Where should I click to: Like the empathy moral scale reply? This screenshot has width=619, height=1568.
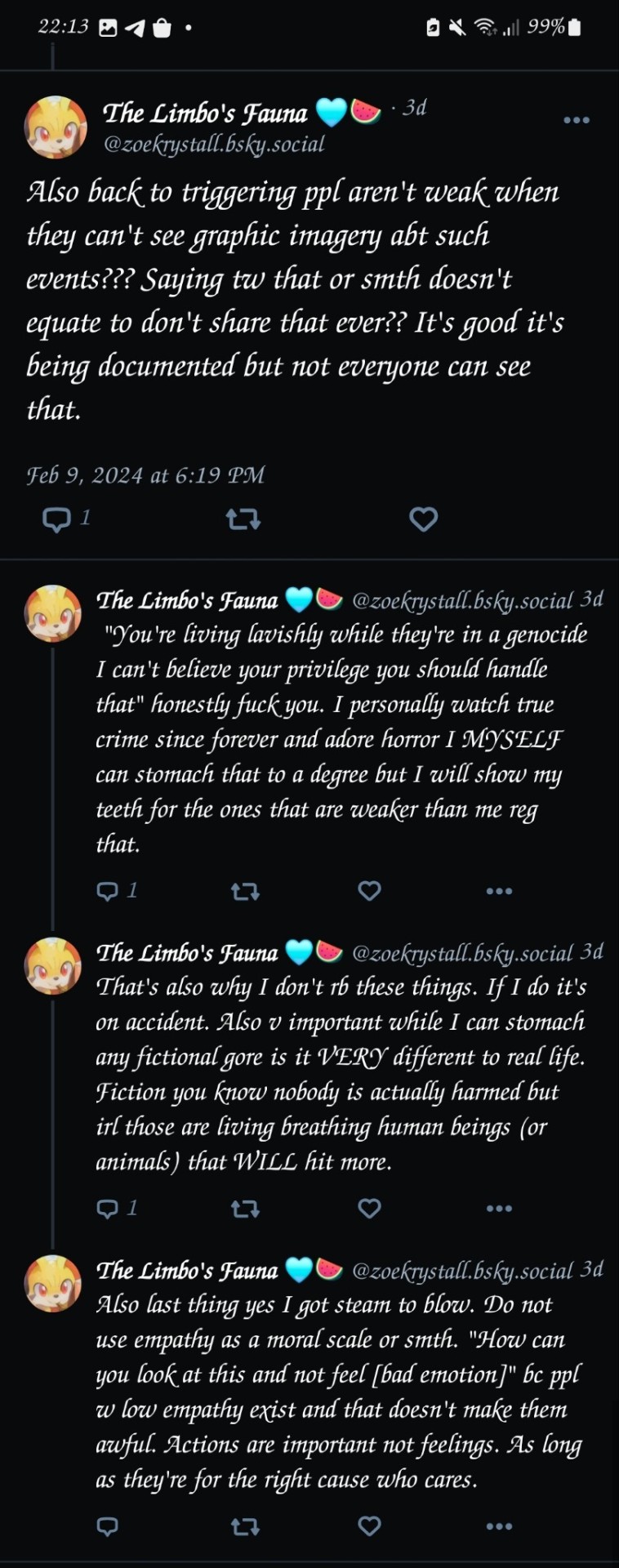tap(370, 1526)
